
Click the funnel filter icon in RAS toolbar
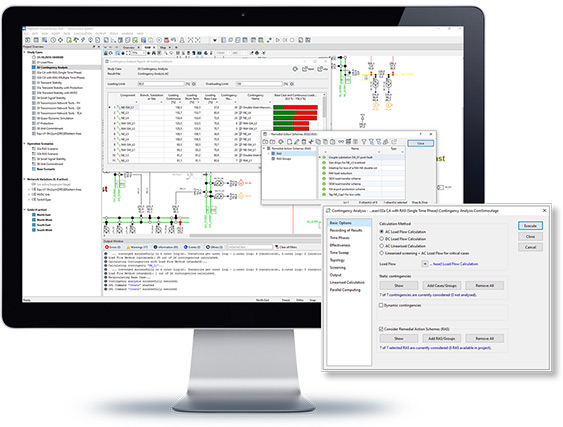click(364, 142)
